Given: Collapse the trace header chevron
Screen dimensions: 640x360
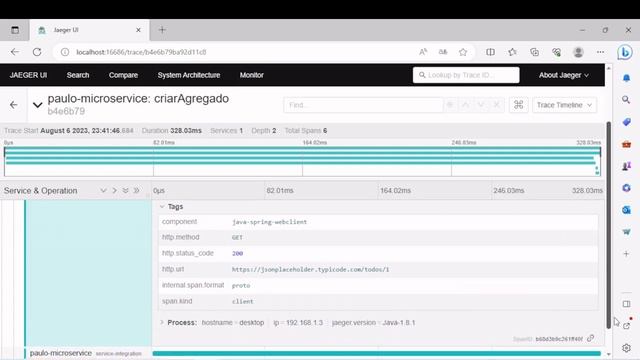Looking at the screenshot, I should click(38, 105).
